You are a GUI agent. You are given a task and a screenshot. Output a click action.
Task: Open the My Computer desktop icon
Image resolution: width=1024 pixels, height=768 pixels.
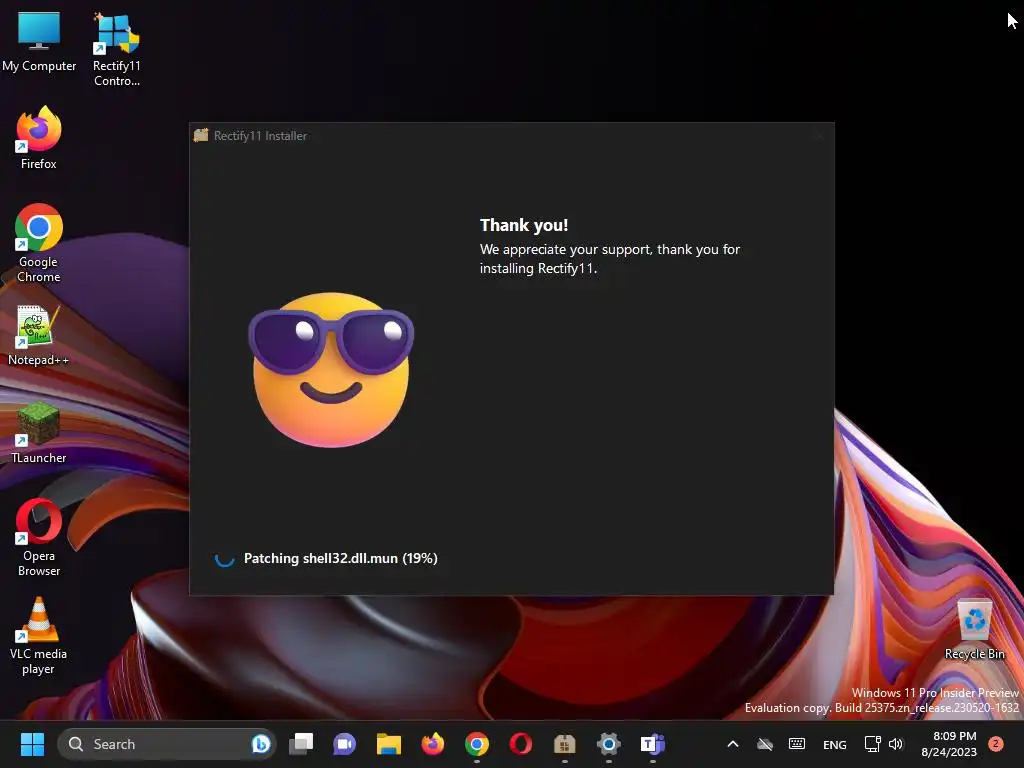[39, 40]
